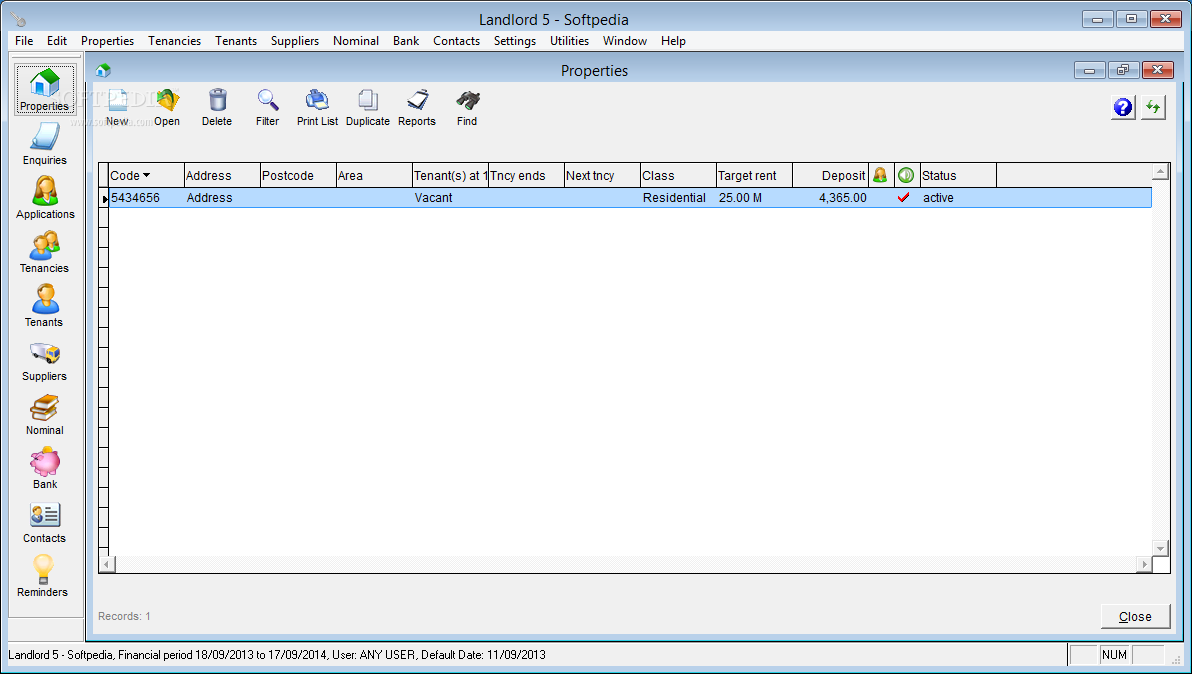
Task: Open the Suppliers truck icon
Action: point(45,353)
